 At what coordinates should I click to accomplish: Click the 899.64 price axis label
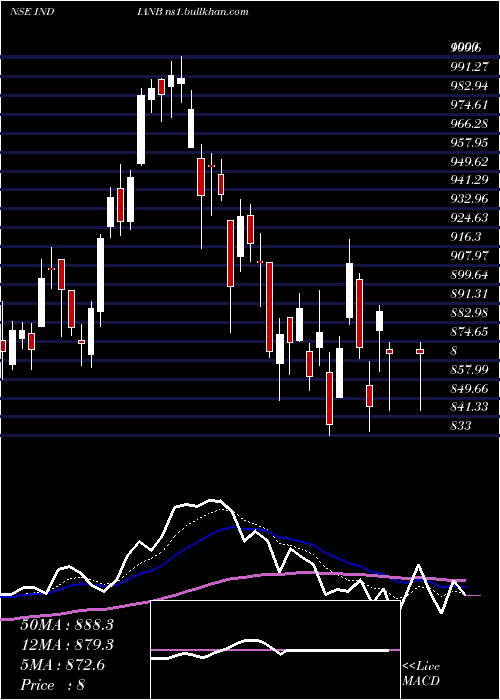tap(469, 275)
